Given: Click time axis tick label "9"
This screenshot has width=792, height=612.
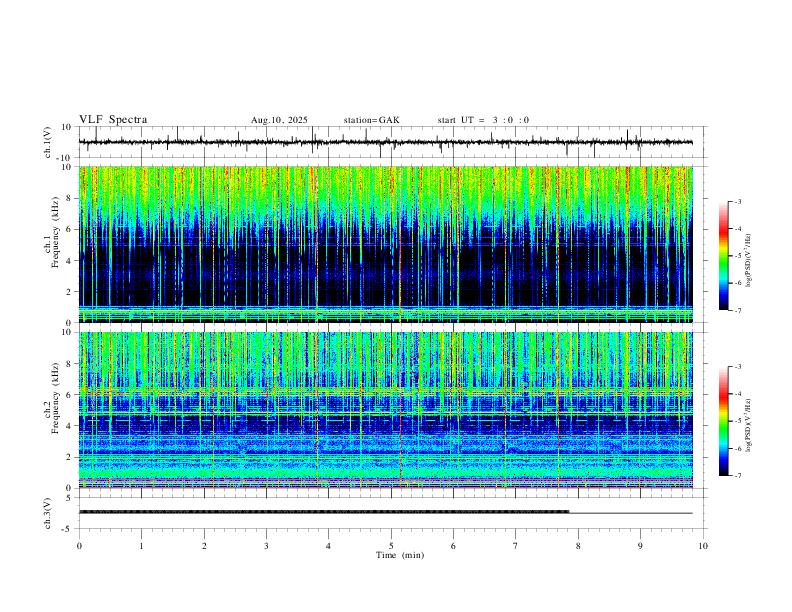Looking at the screenshot, I should pyautogui.click(x=640, y=546).
